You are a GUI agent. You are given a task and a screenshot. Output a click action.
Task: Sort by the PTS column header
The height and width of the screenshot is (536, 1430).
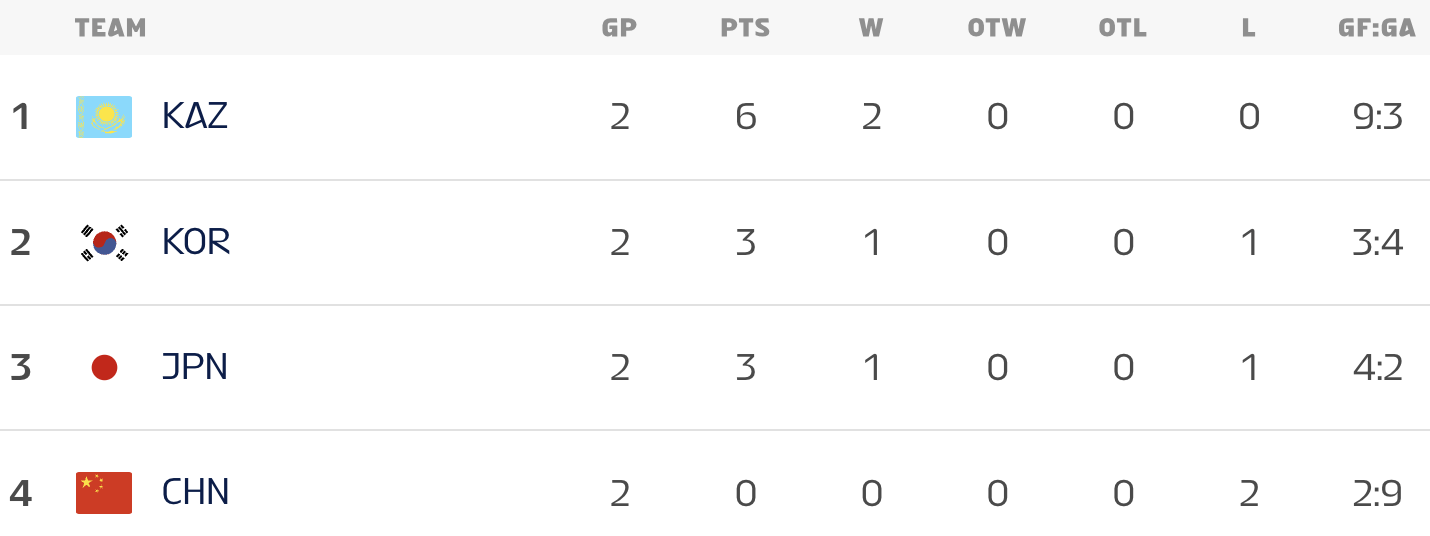pos(745,28)
